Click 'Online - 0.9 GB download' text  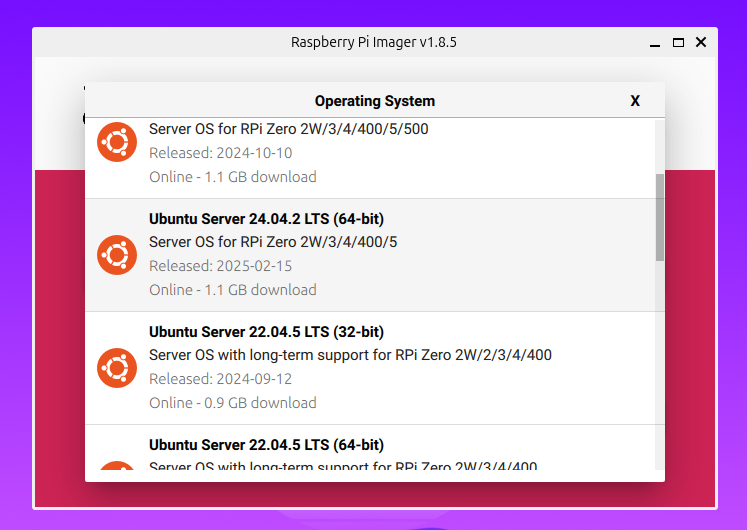pyautogui.click(x=232, y=403)
